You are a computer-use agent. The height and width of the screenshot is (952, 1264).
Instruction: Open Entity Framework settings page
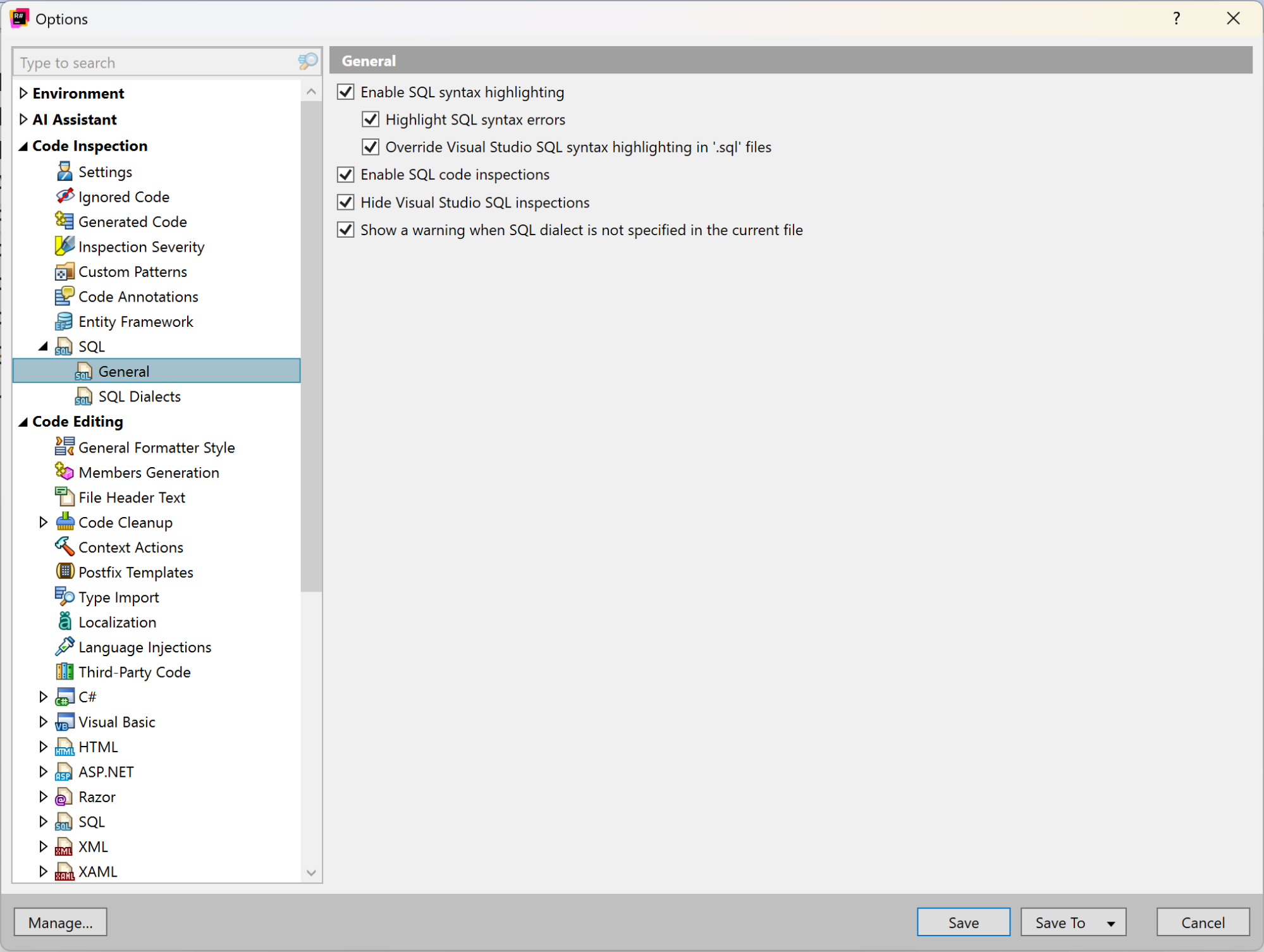click(x=135, y=321)
